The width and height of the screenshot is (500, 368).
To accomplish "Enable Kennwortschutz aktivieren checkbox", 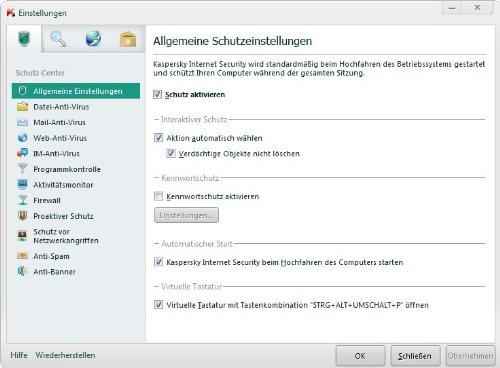I will pos(158,196).
